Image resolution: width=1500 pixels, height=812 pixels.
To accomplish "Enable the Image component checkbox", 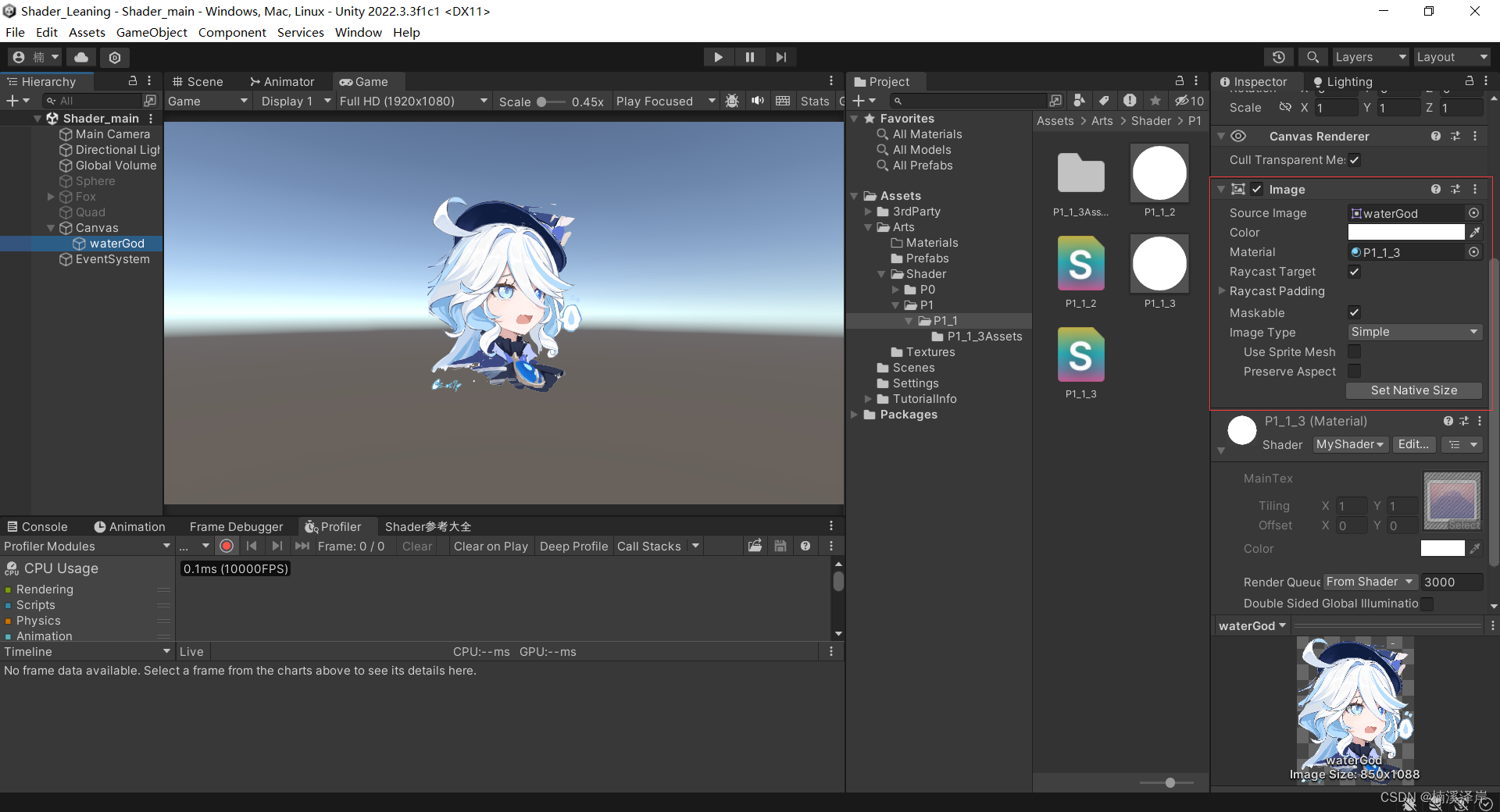I will [x=1257, y=189].
